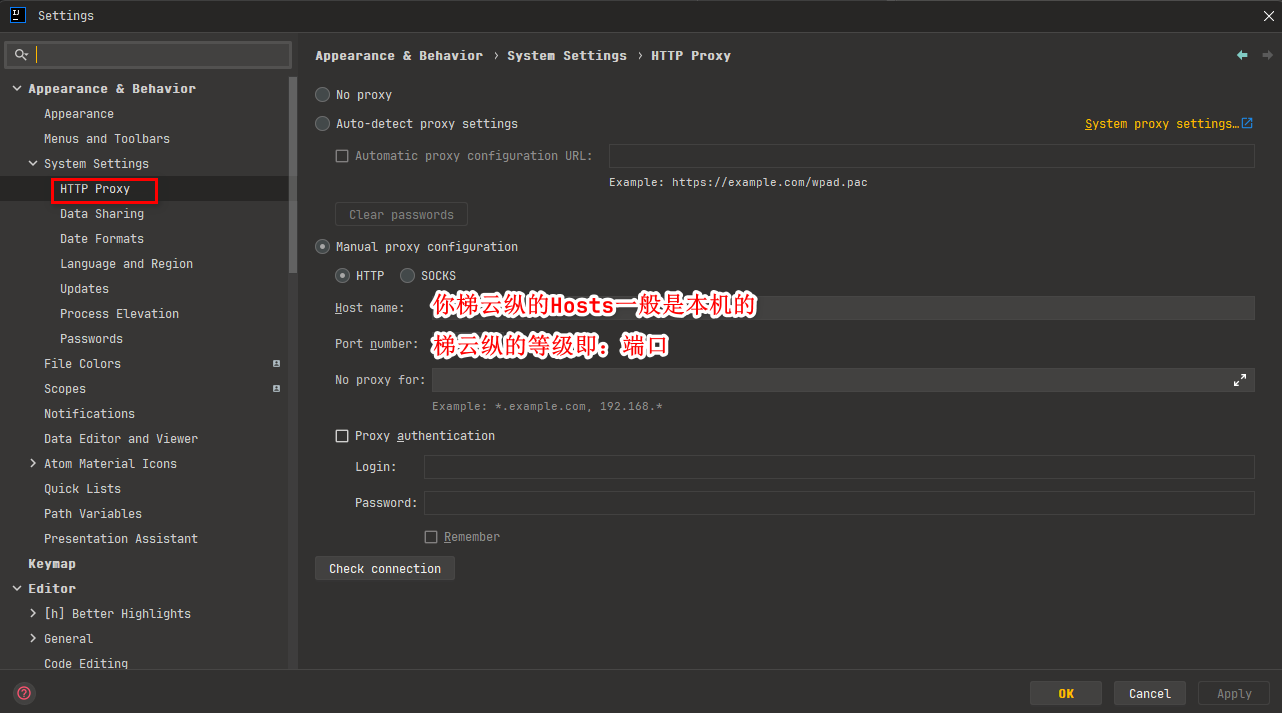Enable the Proxy authentication checkbox

pos(342,436)
